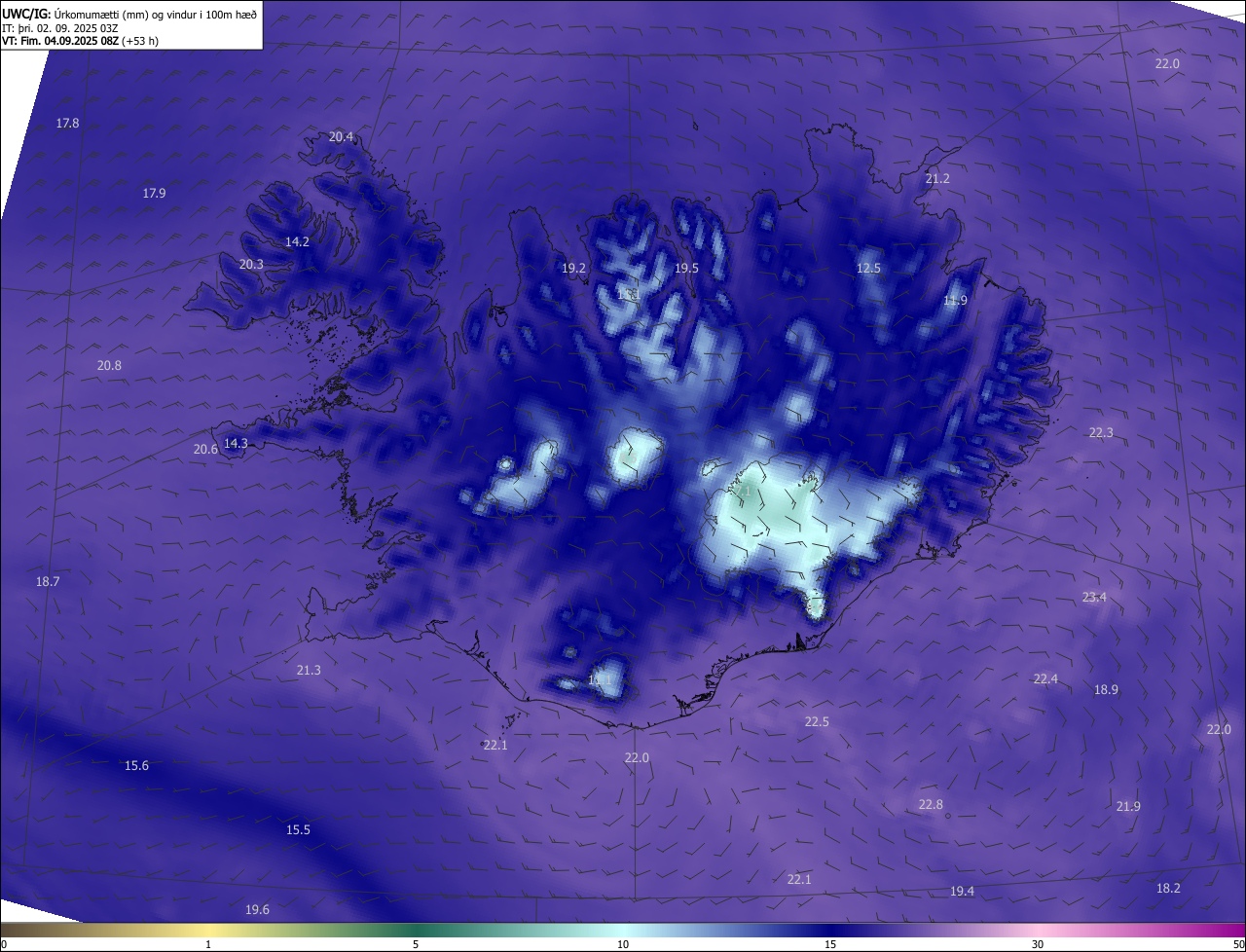The height and width of the screenshot is (952, 1246).
Task: Click the color scale tick label 30
Action: tap(1038, 945)
